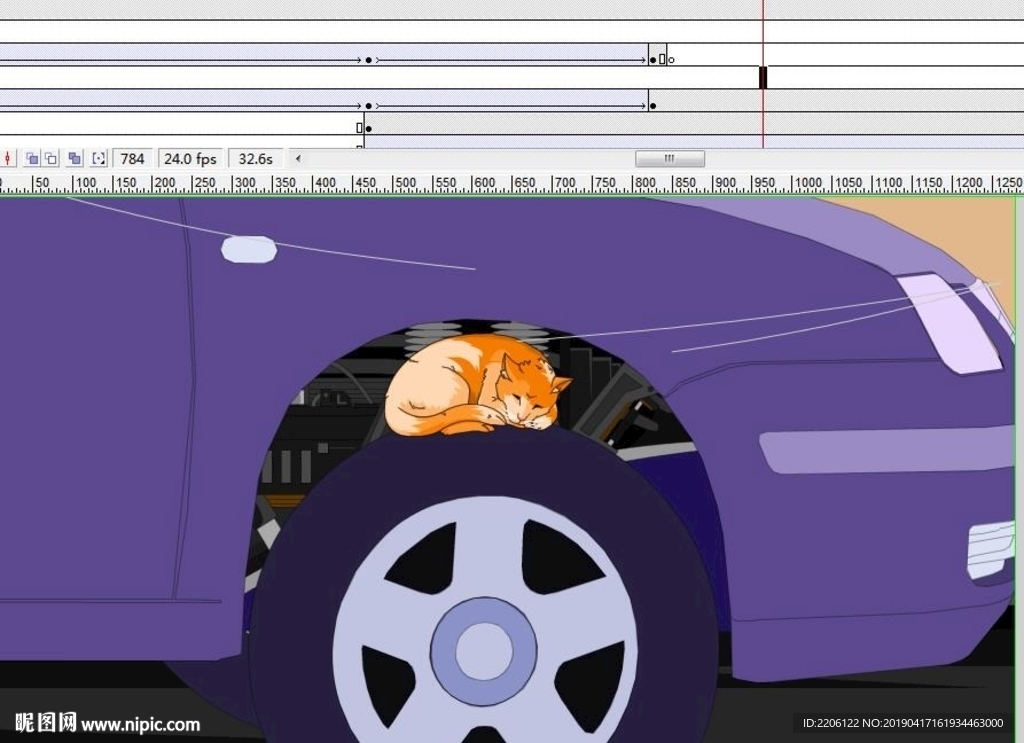The image size is (1024, 743).
Task: Click the Center Frame button
Action: click(8, 158)
